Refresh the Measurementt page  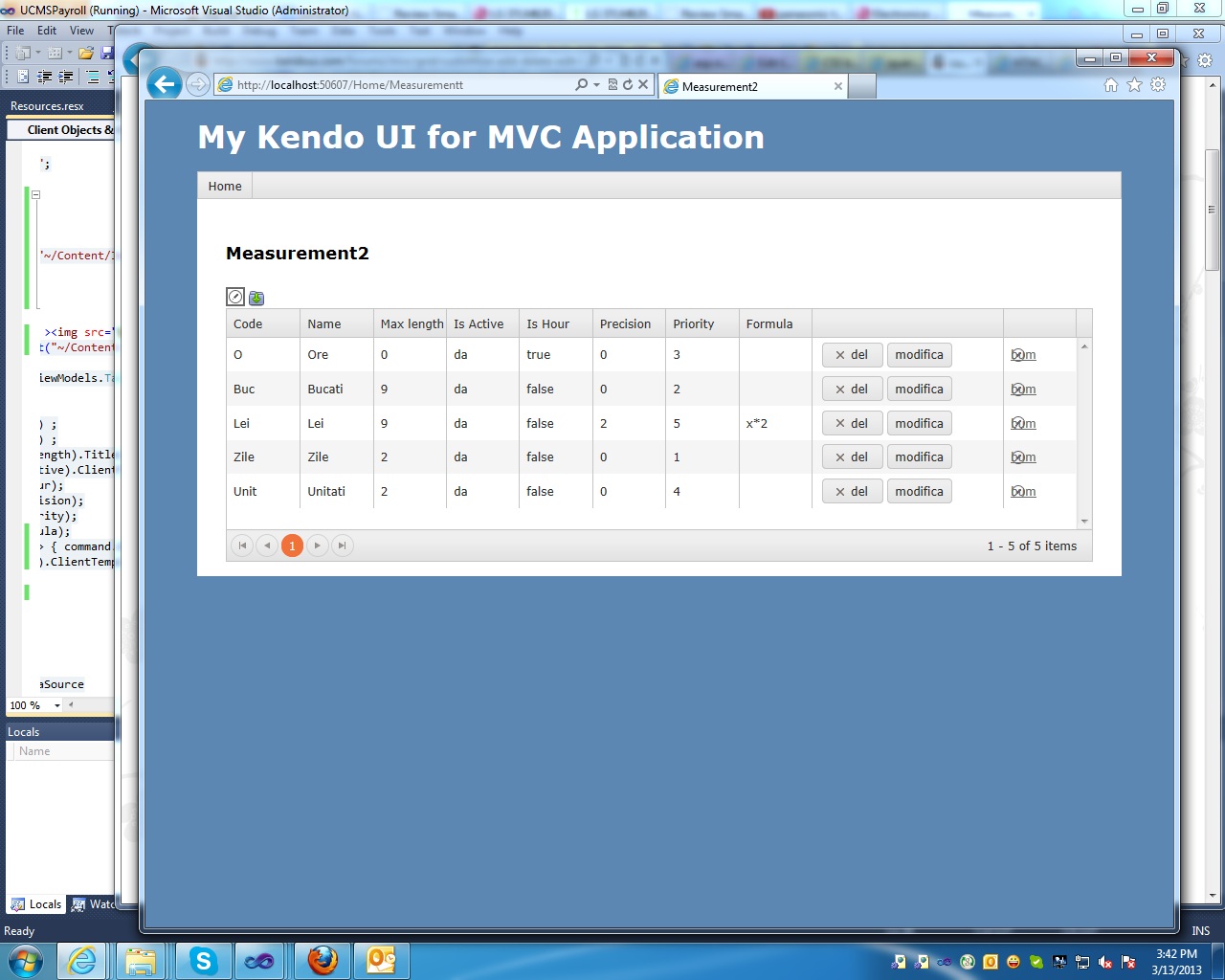[x=628, y=85]
